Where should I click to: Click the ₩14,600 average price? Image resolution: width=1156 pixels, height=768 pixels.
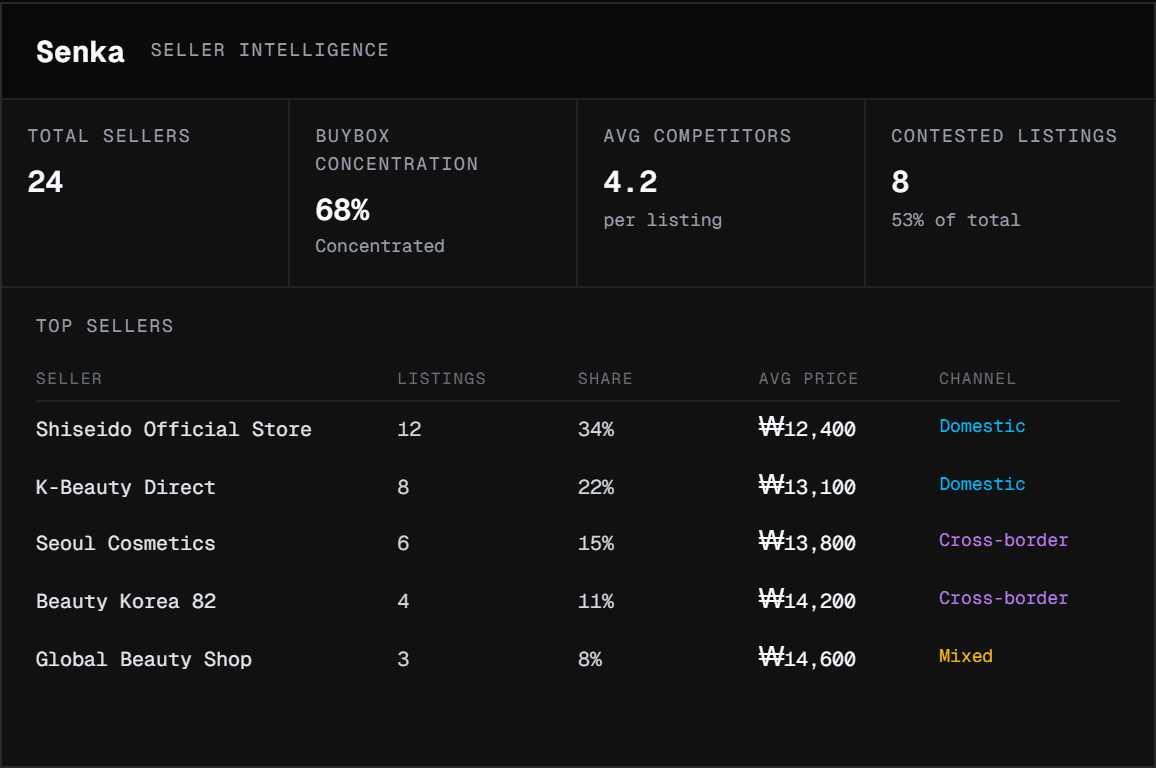(x=807, y=658)
